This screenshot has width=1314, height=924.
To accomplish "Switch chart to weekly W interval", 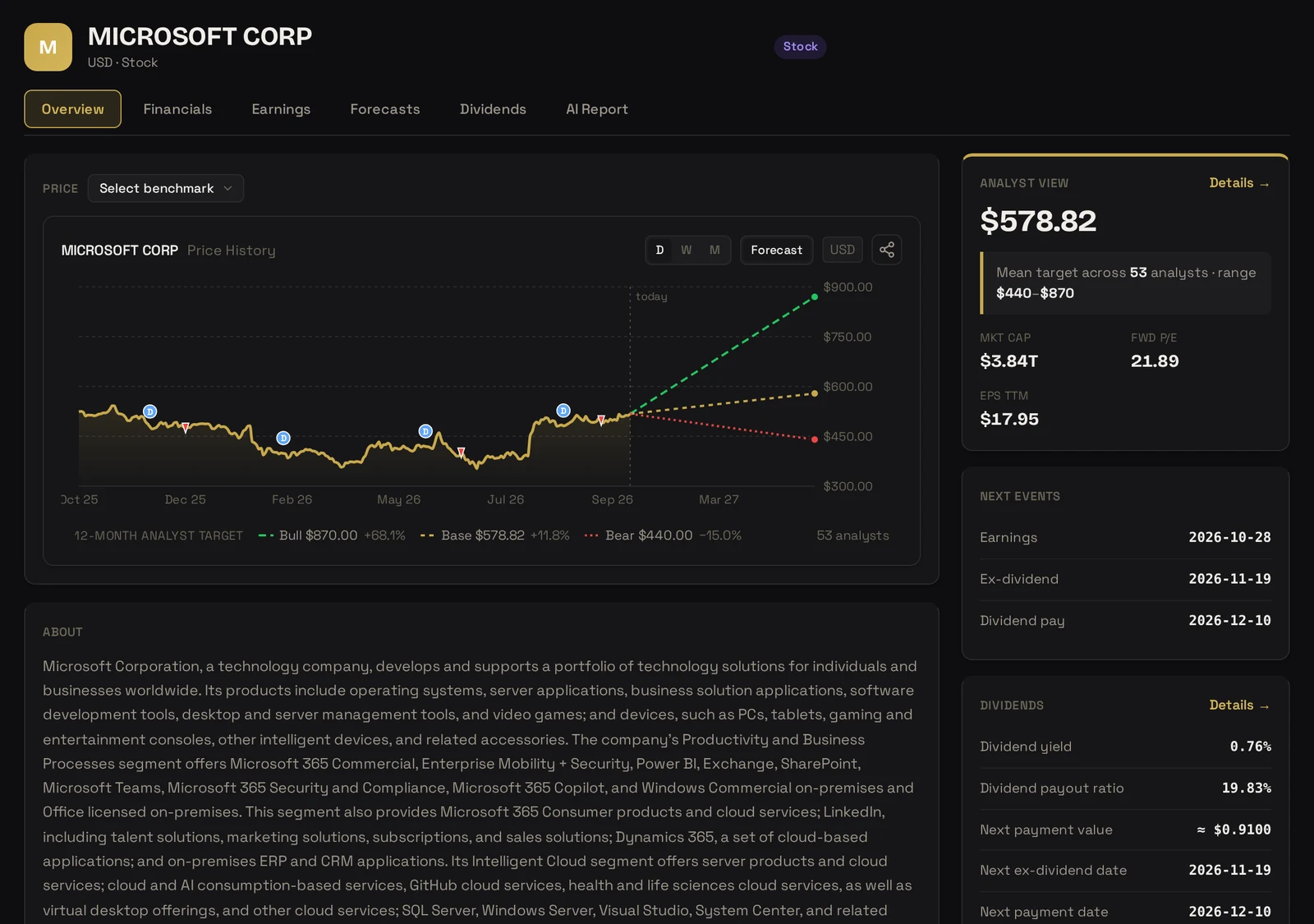I will tap(687, 250).
